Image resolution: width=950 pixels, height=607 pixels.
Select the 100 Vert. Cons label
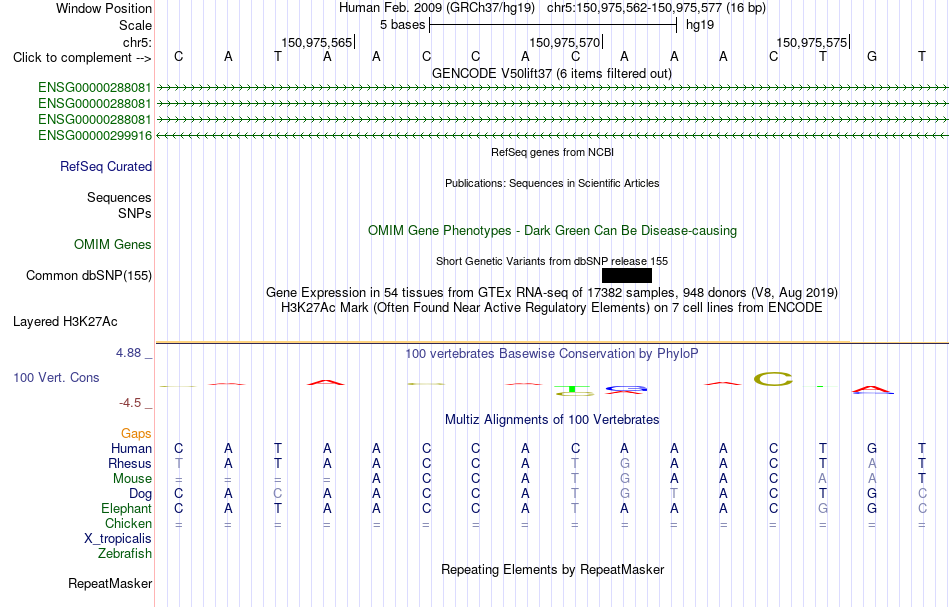click(x=56, y=377)
